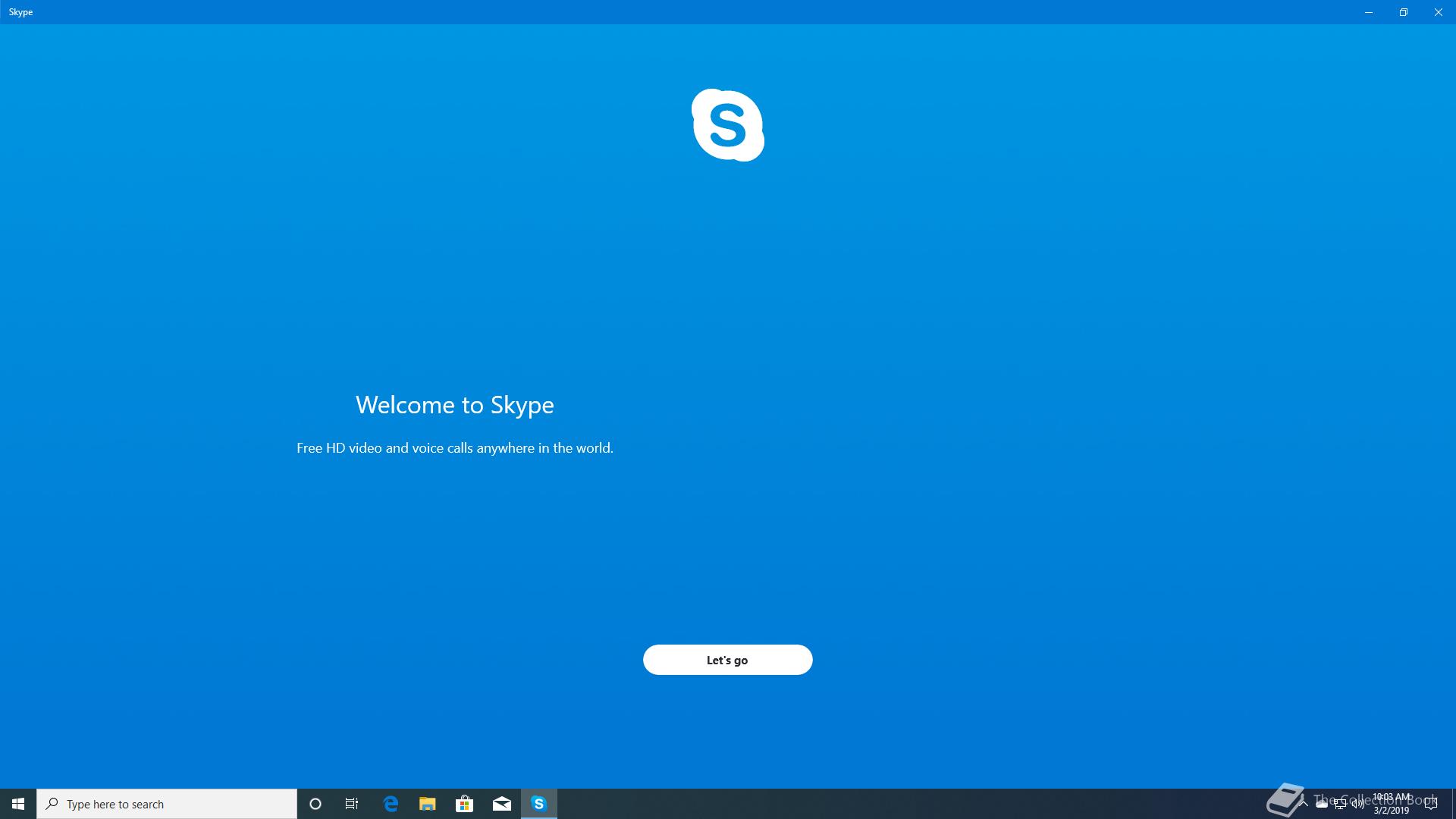Screen dimensions: 1456x819
Task: Open Cortana from the taskbar circle icon
Action: (x=315, y=804)
